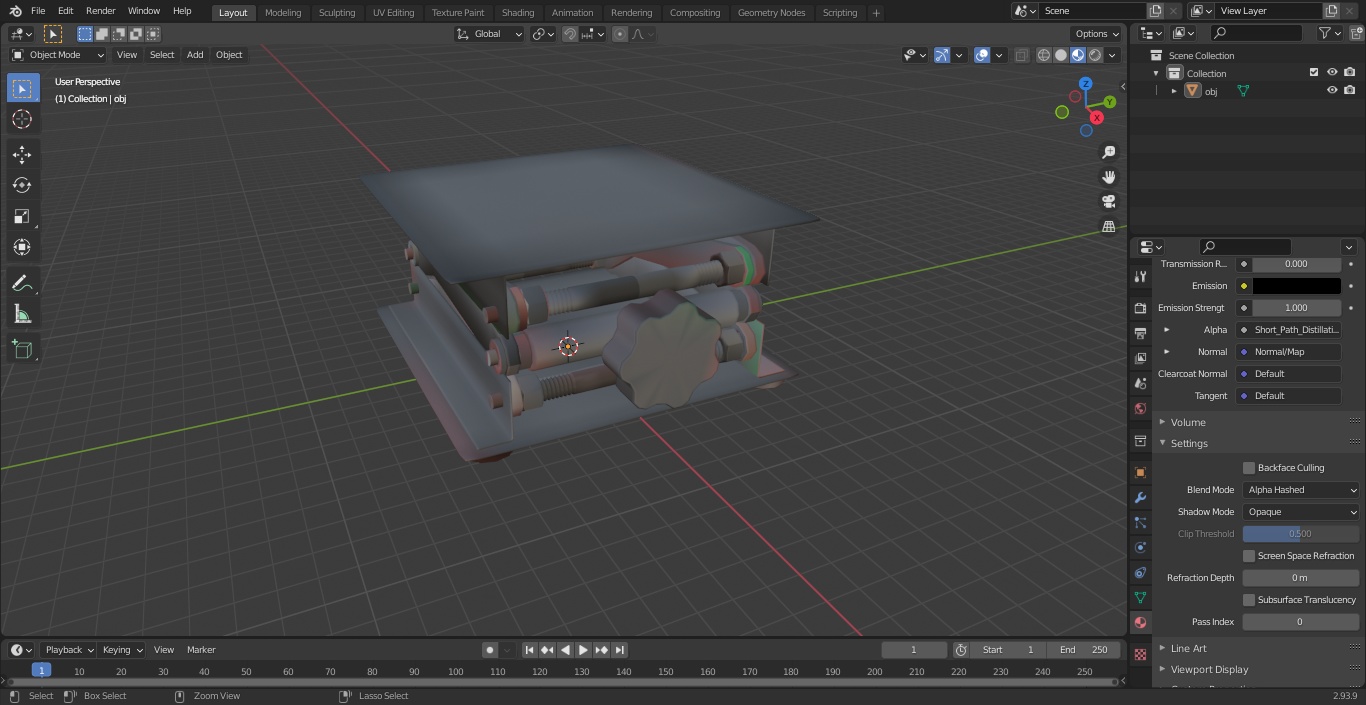Image resolution: width=1366 pixels, height=705 pixels.
Task: Enable Subsurface Translucency checkbox
Action: click(1249, 600)
